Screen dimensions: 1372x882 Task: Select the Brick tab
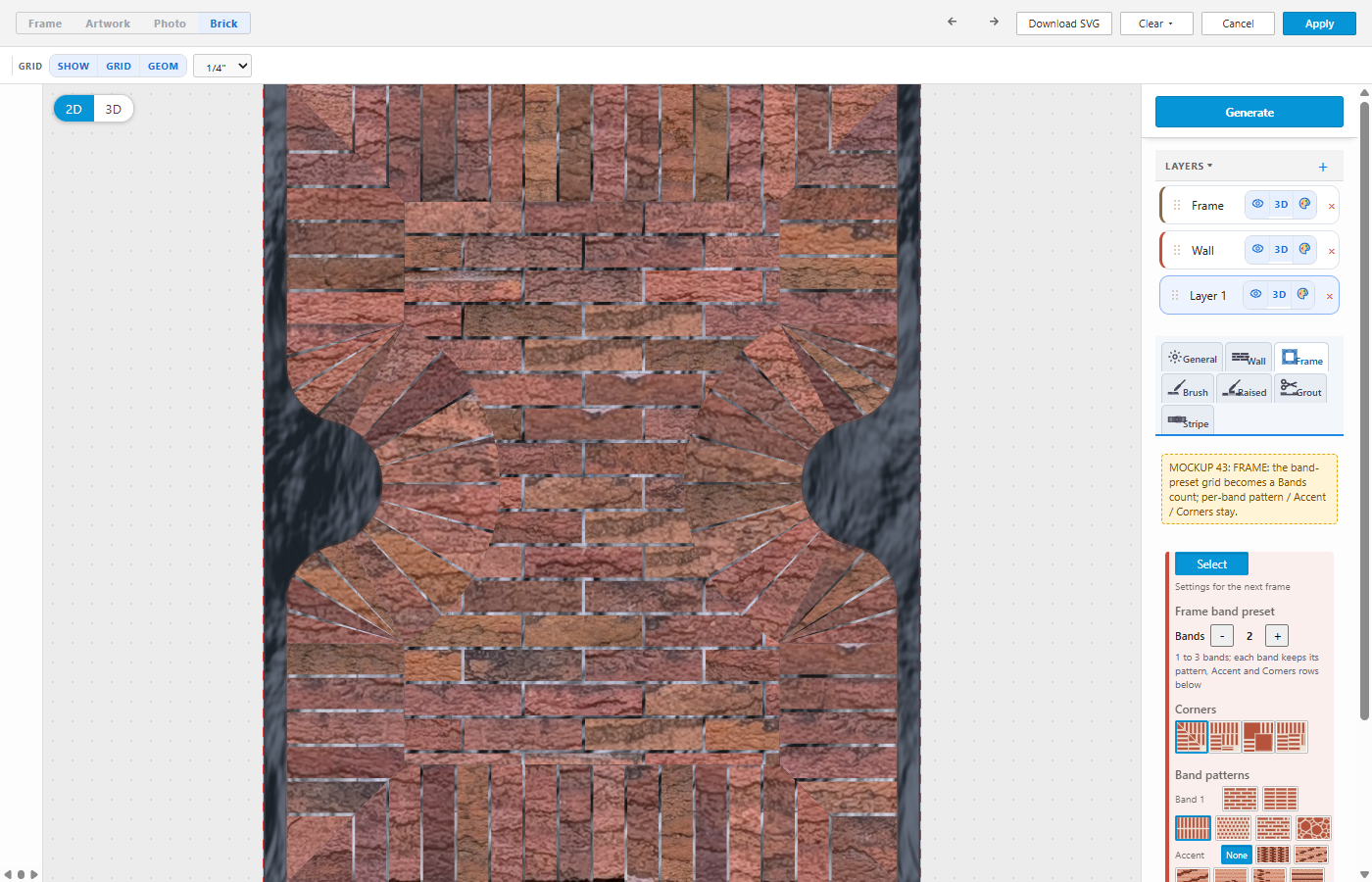tap(223, 24)
